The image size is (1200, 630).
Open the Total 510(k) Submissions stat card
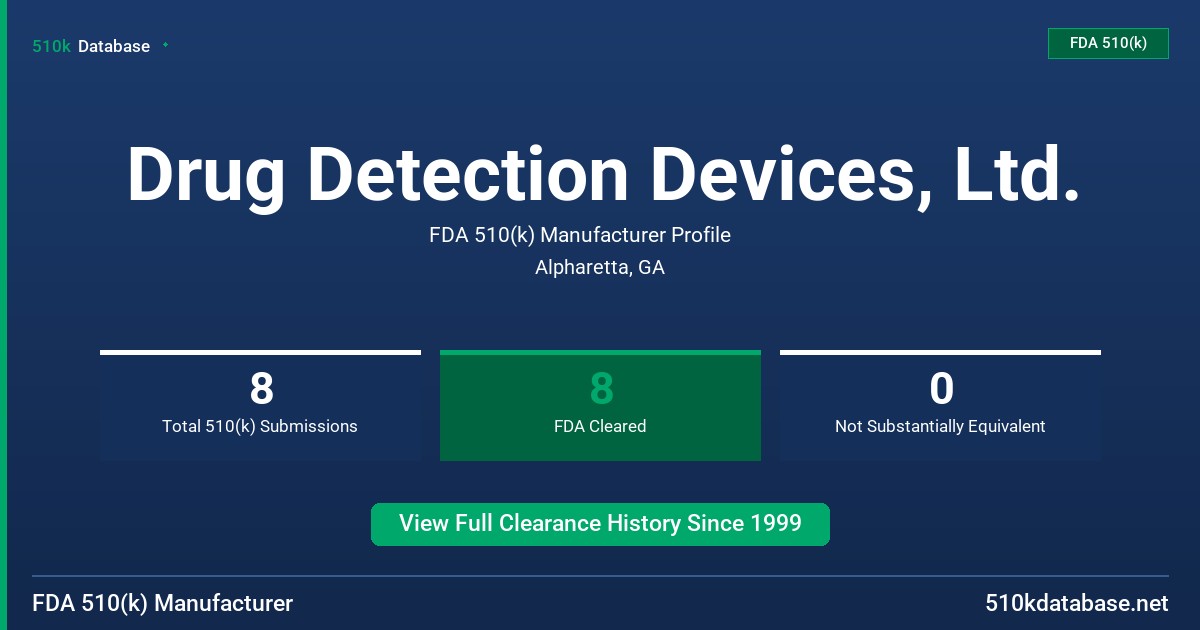(x=260, y=405)
